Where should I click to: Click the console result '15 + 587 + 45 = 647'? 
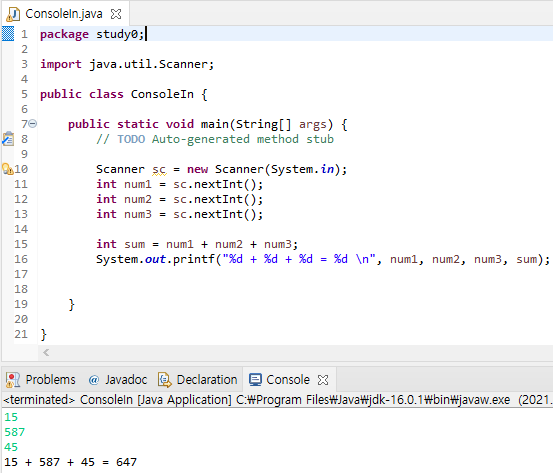[x=71, y=462]
